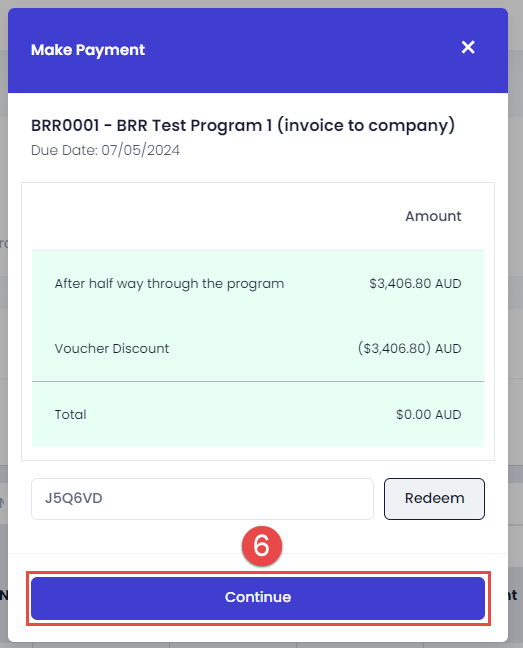
Task: Redeem the entered voucher code
Action: coord(434,498)
